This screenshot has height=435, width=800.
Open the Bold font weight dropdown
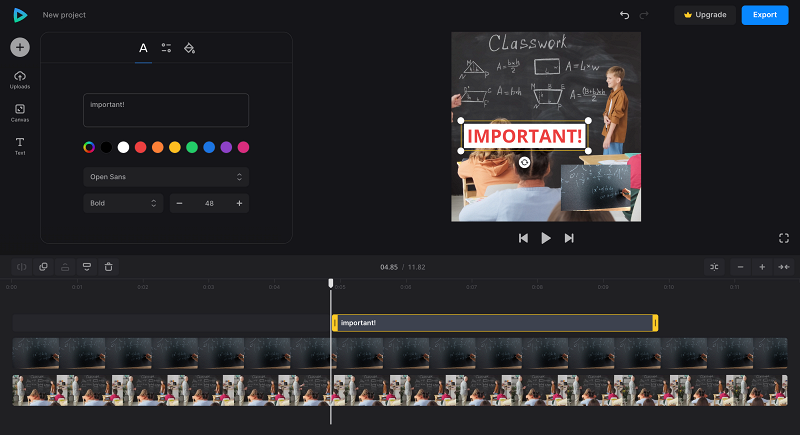pos(123,203)
